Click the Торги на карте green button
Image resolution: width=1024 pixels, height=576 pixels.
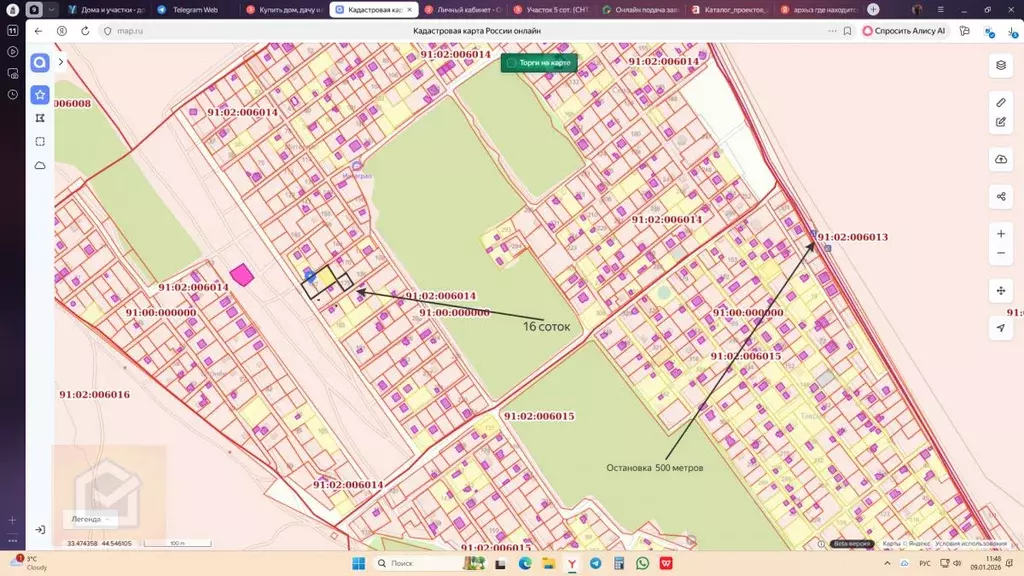point(539,61)
